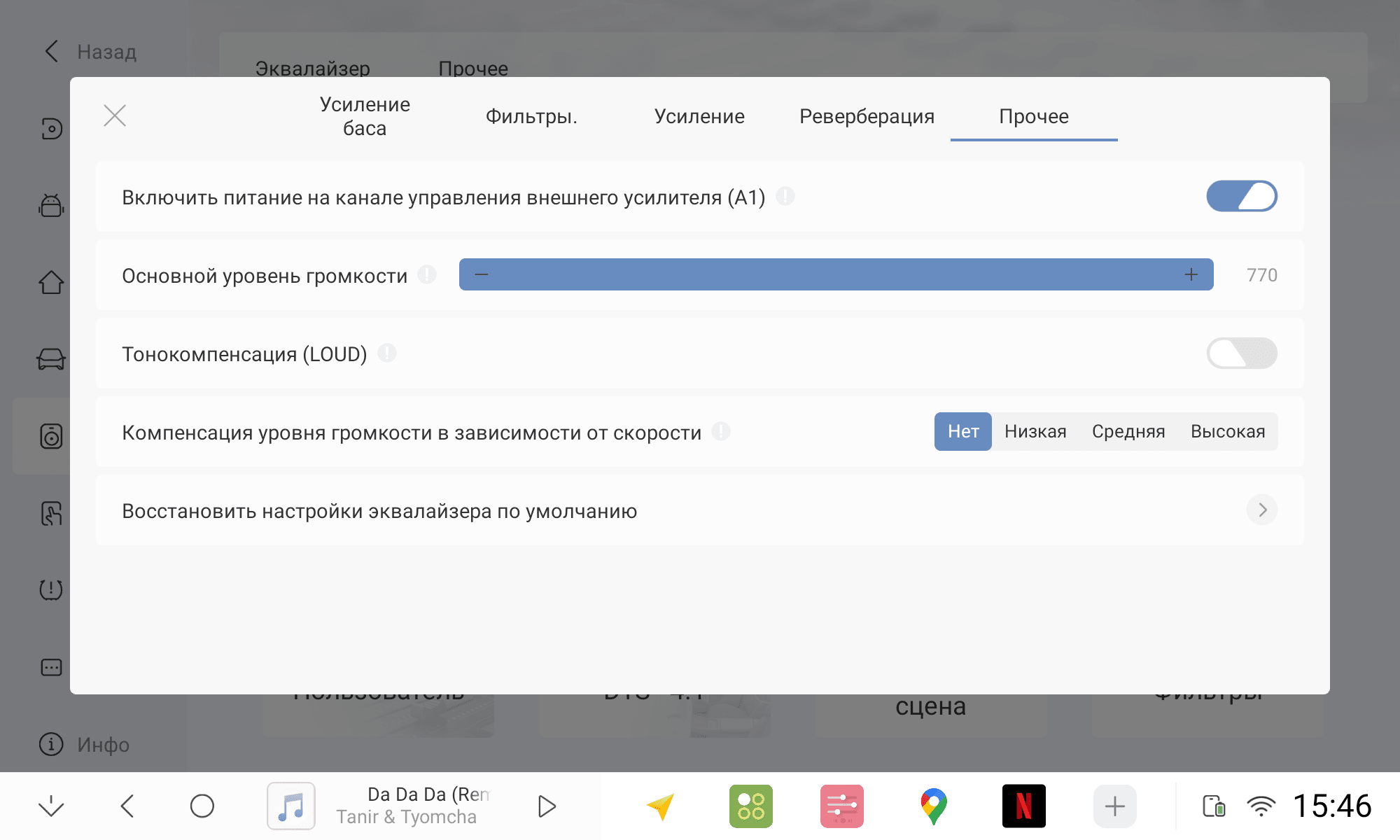Select Средняя speed compensation option
The width and height of the screenshot is (1400, 840).
click(1128, 431)
